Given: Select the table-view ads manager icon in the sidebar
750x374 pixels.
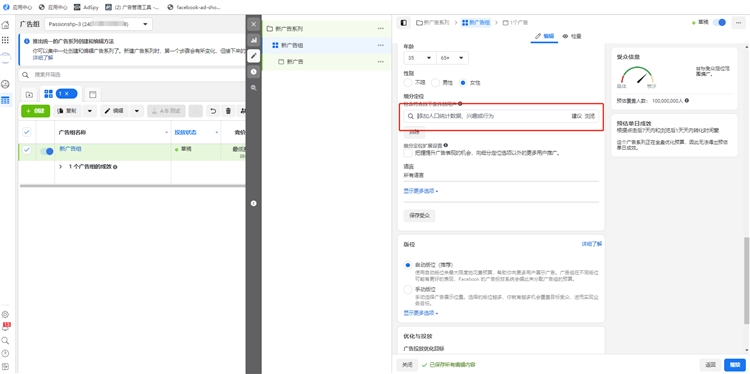Looking at the screenshot, I should (x=5, y=100).
